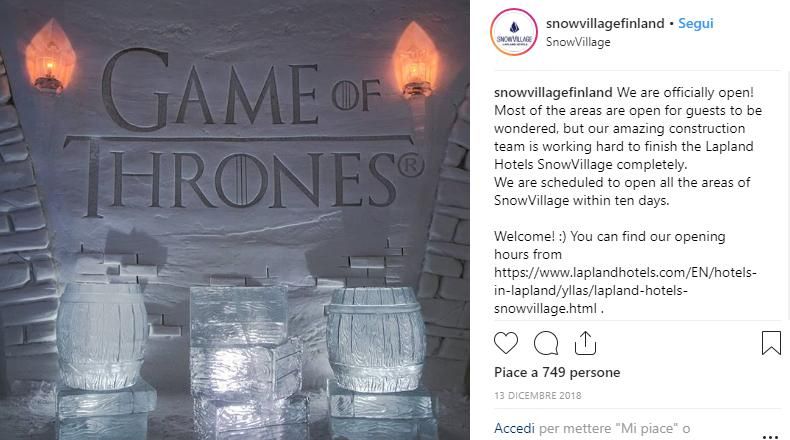Click the left glowing torch in the photo
The height and width of the screenshot is (440, 790).
[x=46, y=57]
